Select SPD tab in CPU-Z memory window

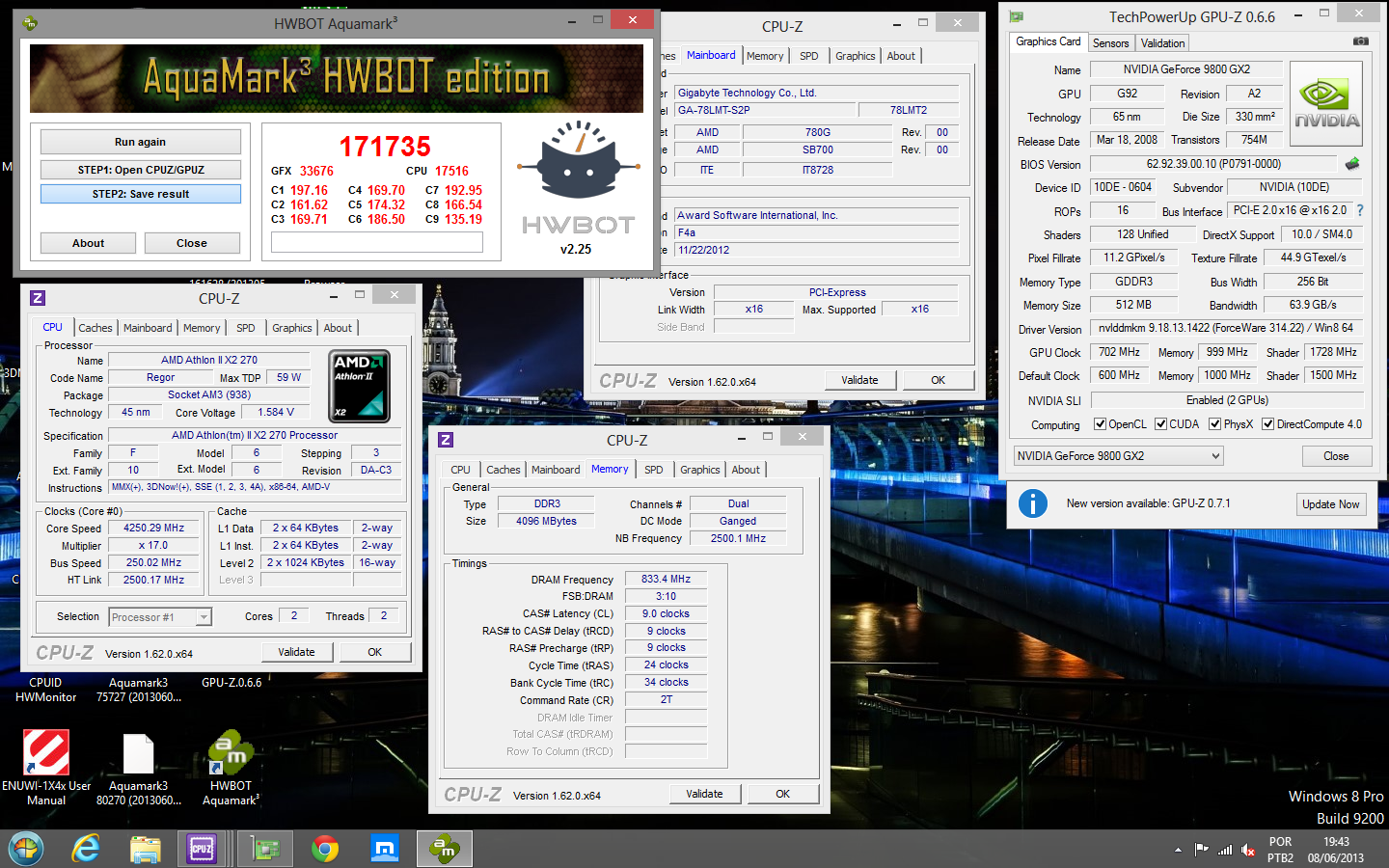point(654,470)
